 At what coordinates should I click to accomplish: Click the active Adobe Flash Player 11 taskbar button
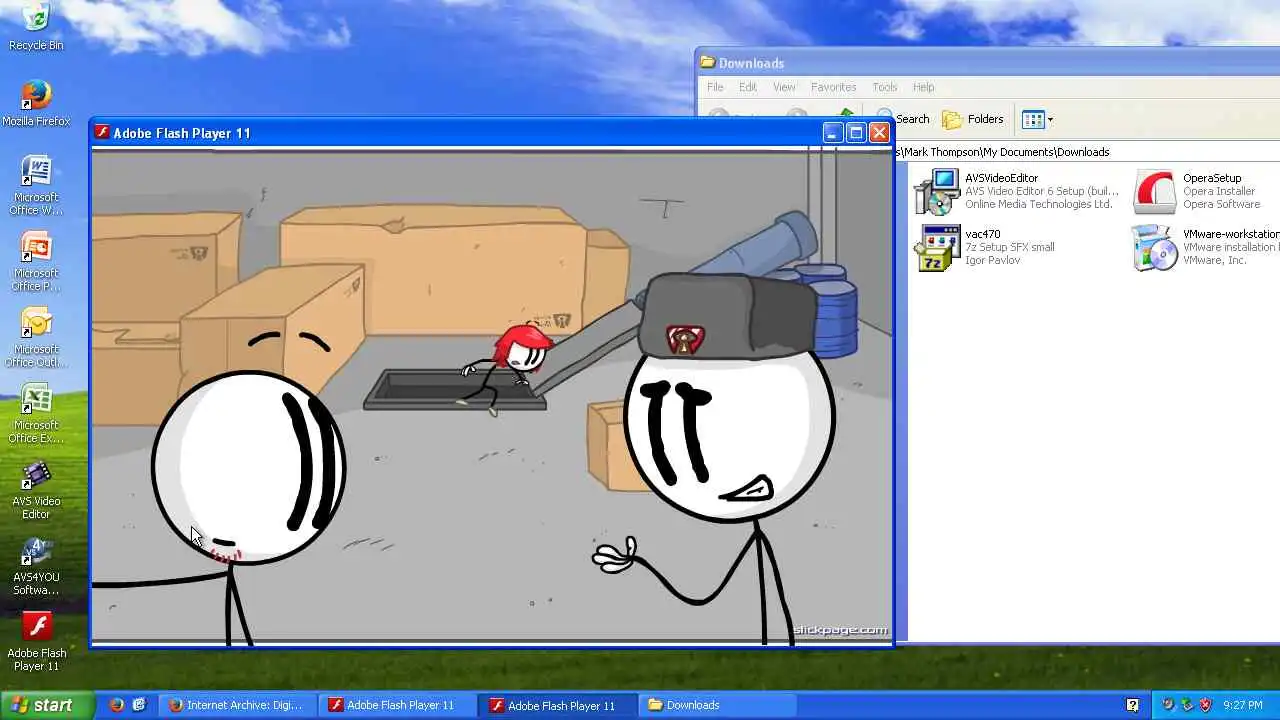pos(556,705)
